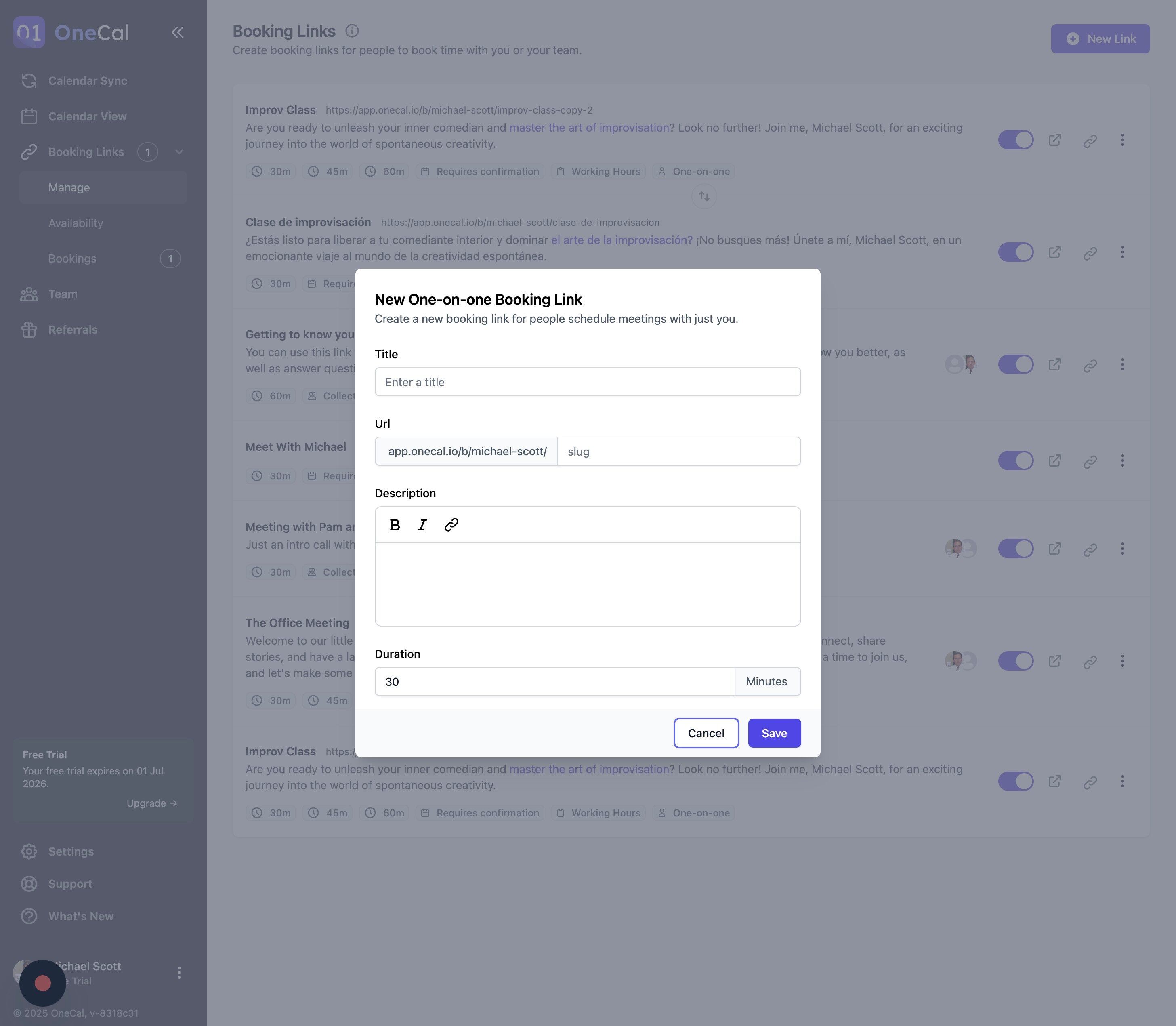1176x1026 pixels.
Task: Apply italic formatting in the description editor
Action: click(422, 525)
